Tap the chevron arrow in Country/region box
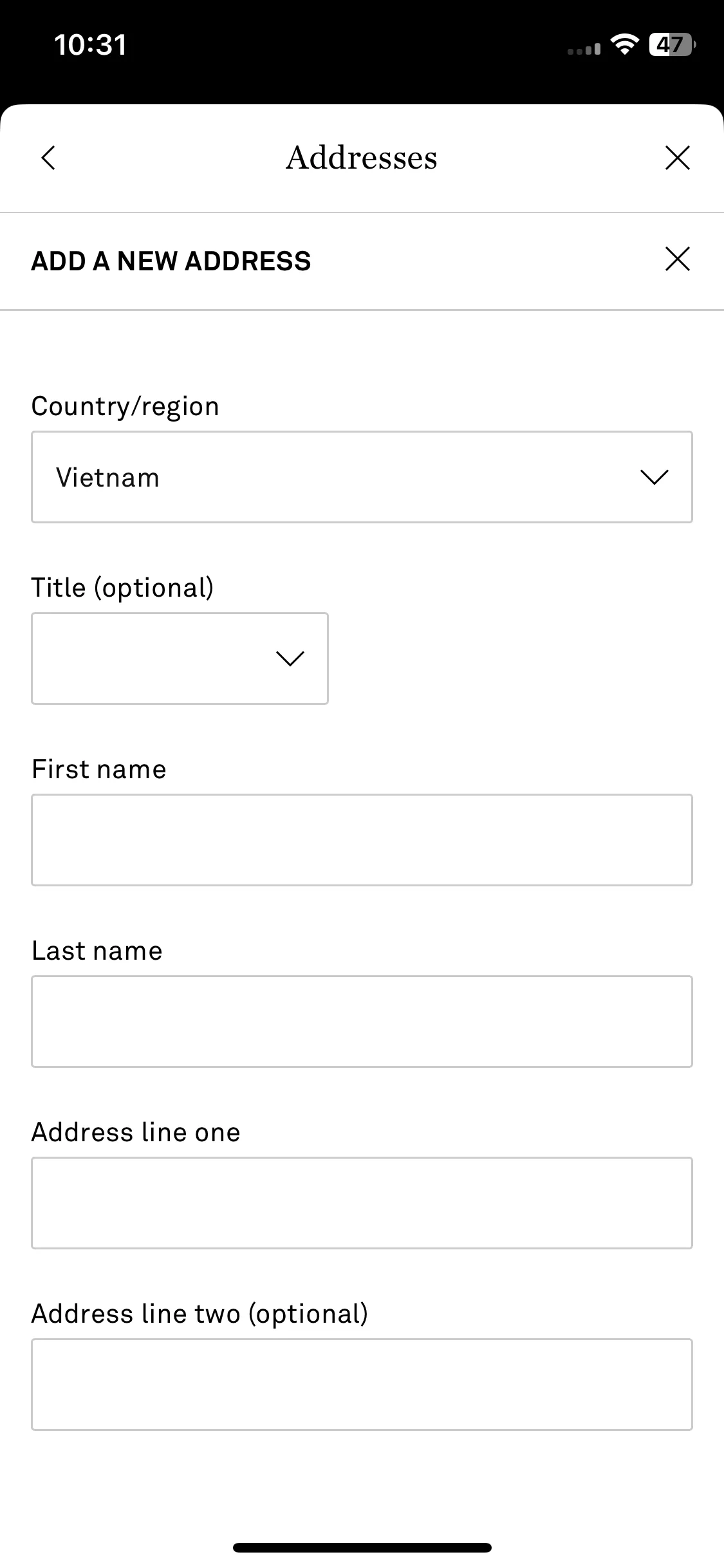The image size is (724, 1568). (x=654, y=477)
